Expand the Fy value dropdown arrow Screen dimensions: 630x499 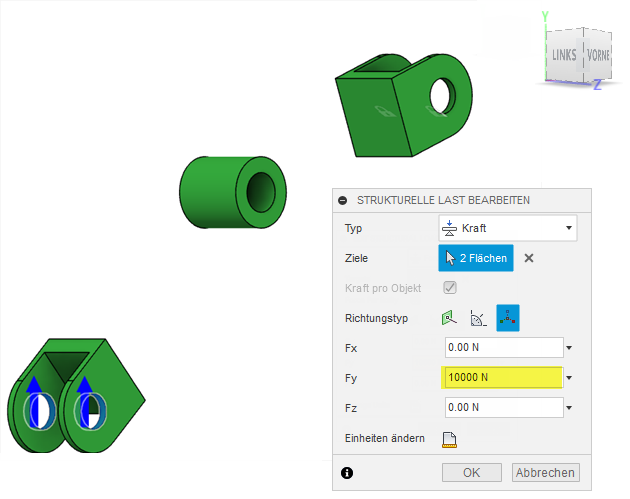(x=569, y=378)
